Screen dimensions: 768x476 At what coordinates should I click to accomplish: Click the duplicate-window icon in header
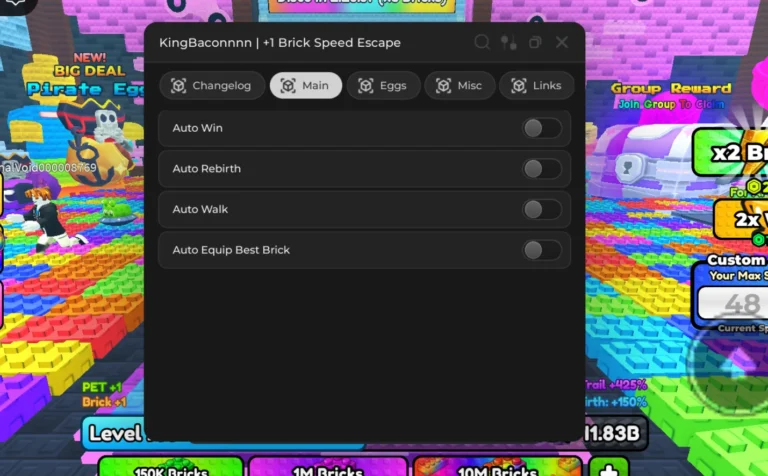535,42
